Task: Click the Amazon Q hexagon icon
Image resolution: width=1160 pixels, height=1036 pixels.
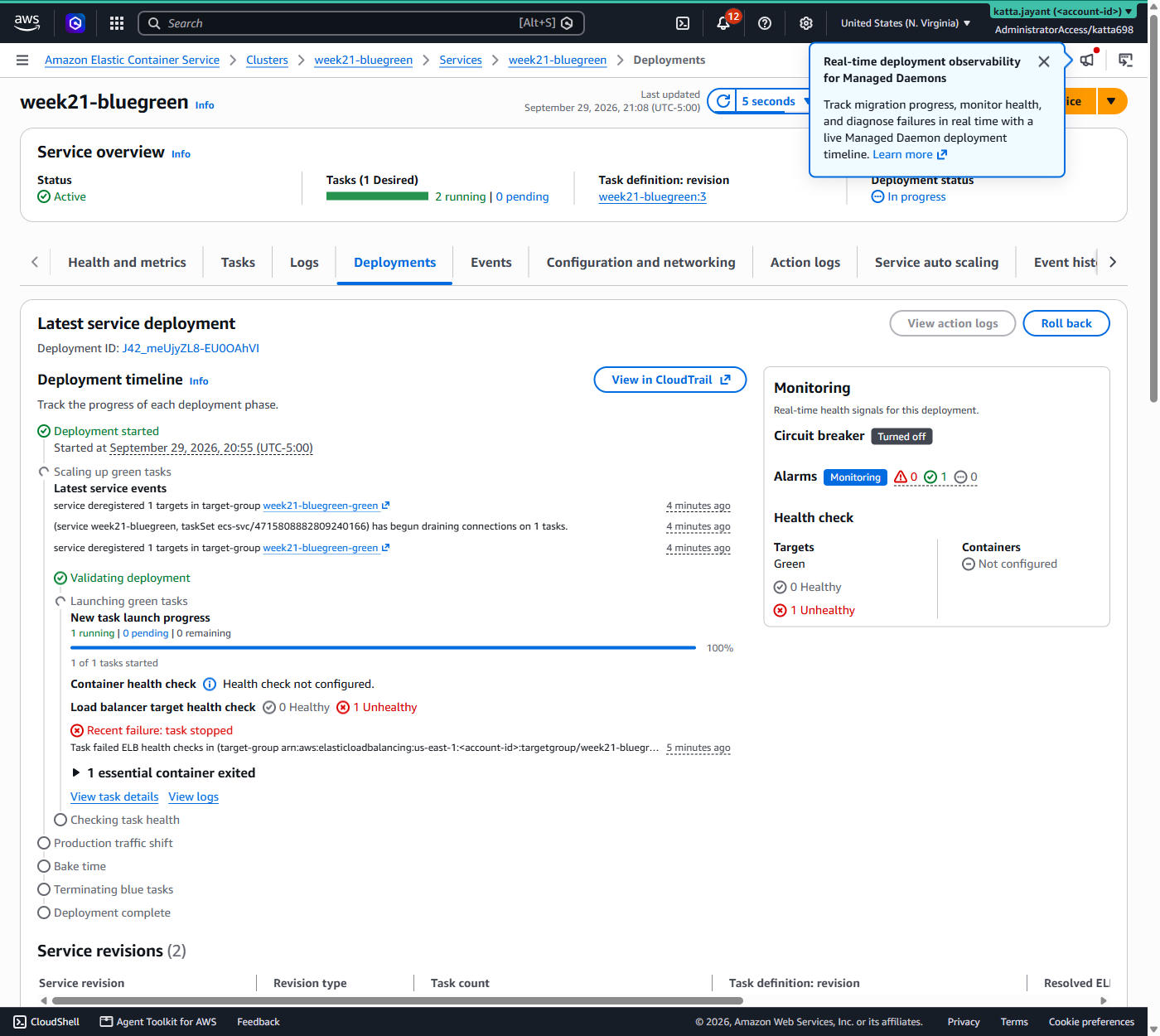Action: pos(75,23)
